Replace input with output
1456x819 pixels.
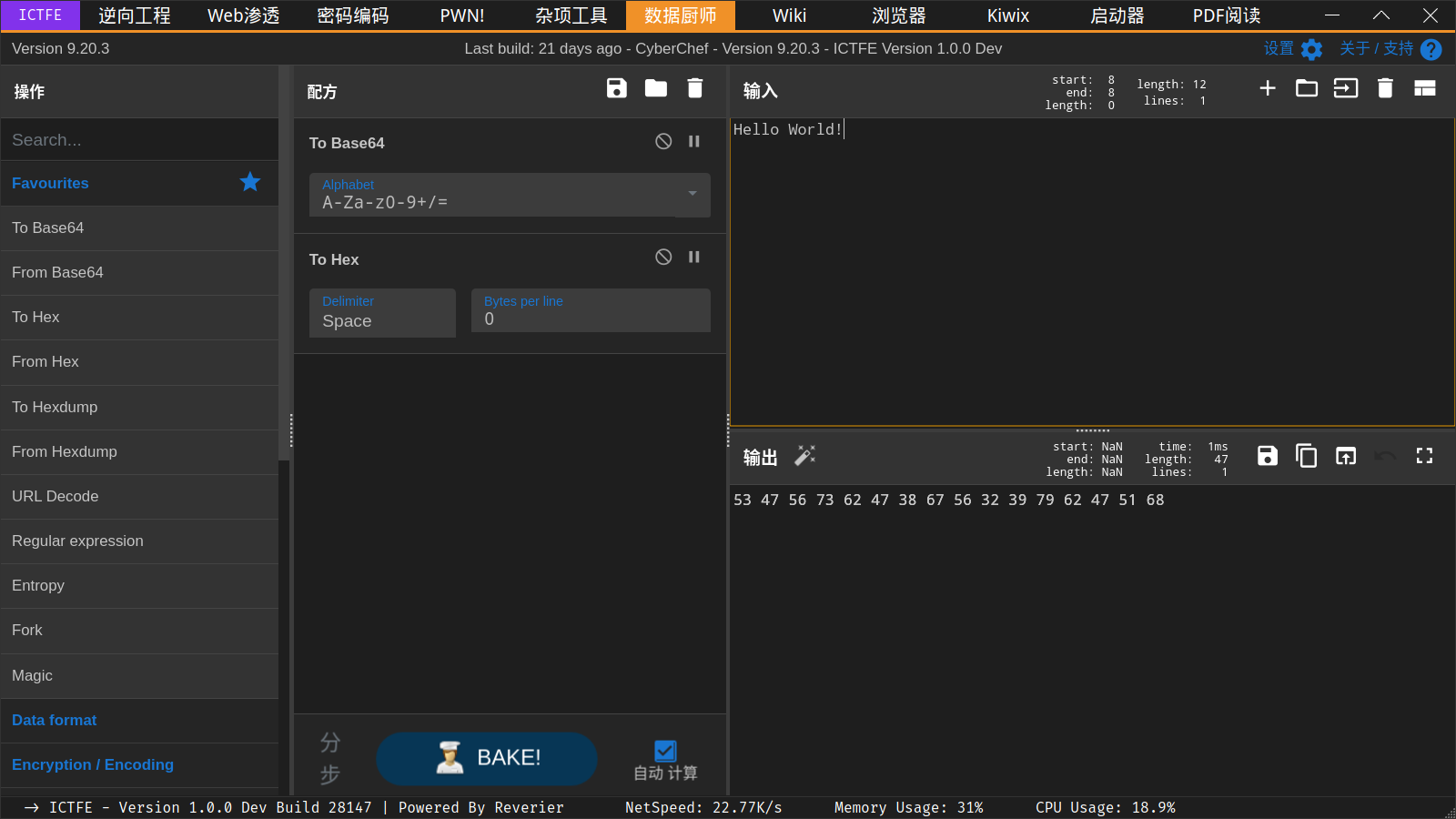1346,456
